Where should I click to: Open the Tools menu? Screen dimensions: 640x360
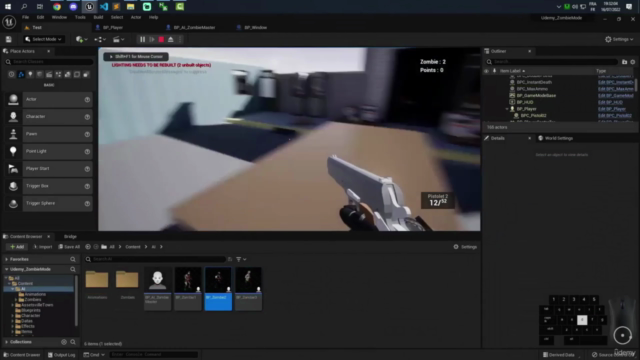pyautogui.click(x=80, y=17)
